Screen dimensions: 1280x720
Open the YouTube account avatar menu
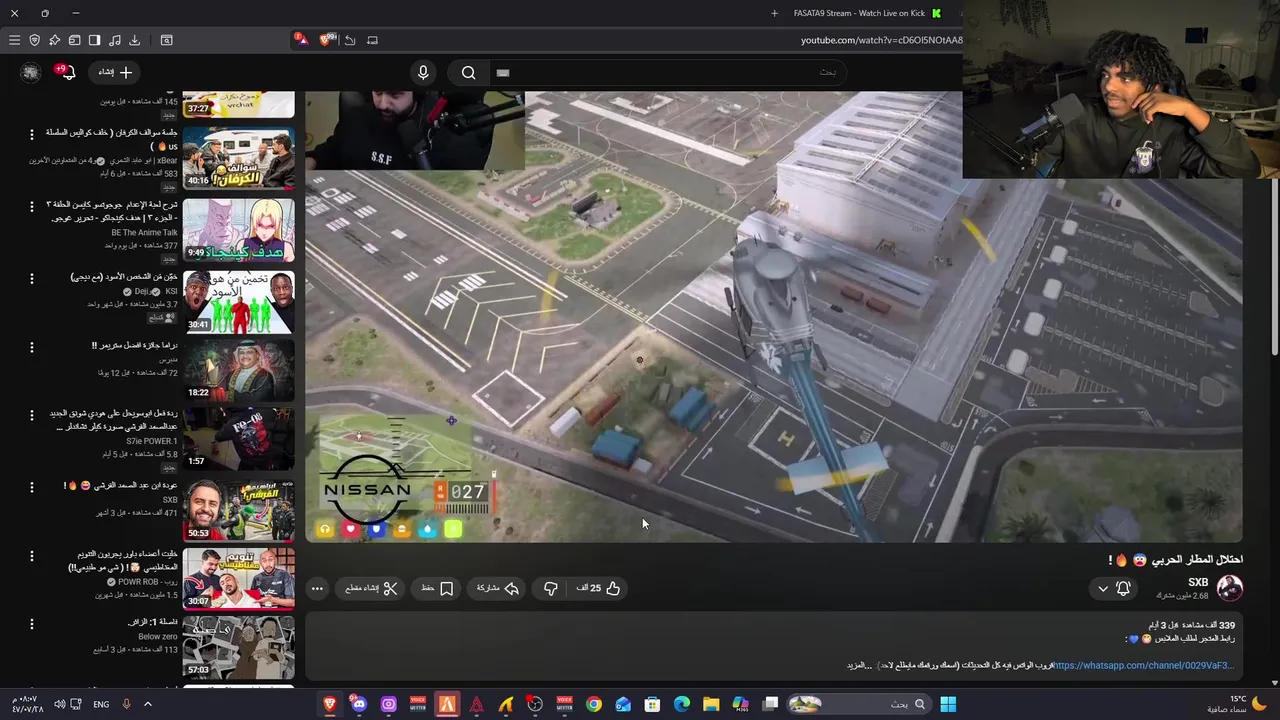coord(31,72)
